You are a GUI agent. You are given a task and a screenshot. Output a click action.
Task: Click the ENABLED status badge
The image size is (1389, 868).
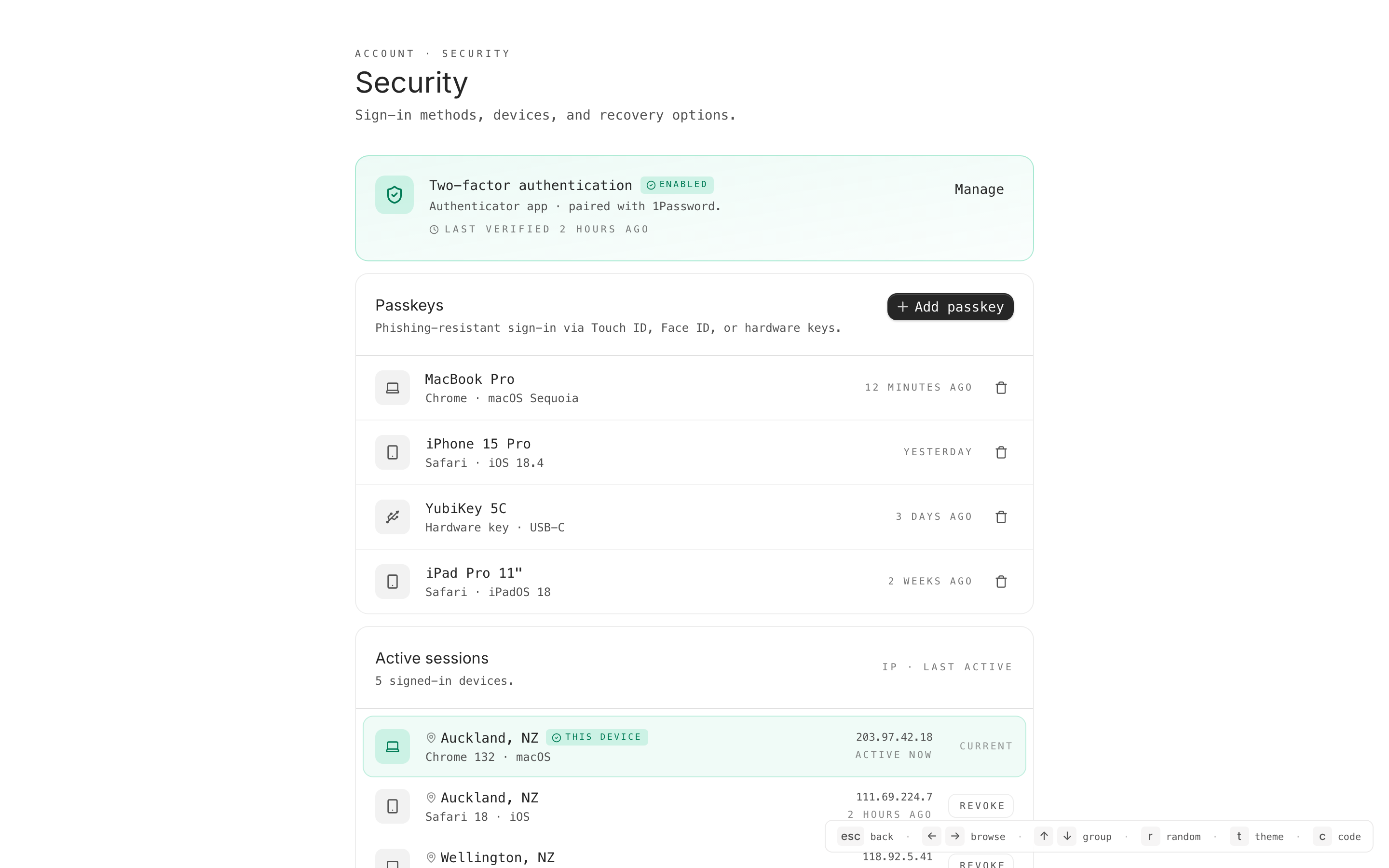677,185
